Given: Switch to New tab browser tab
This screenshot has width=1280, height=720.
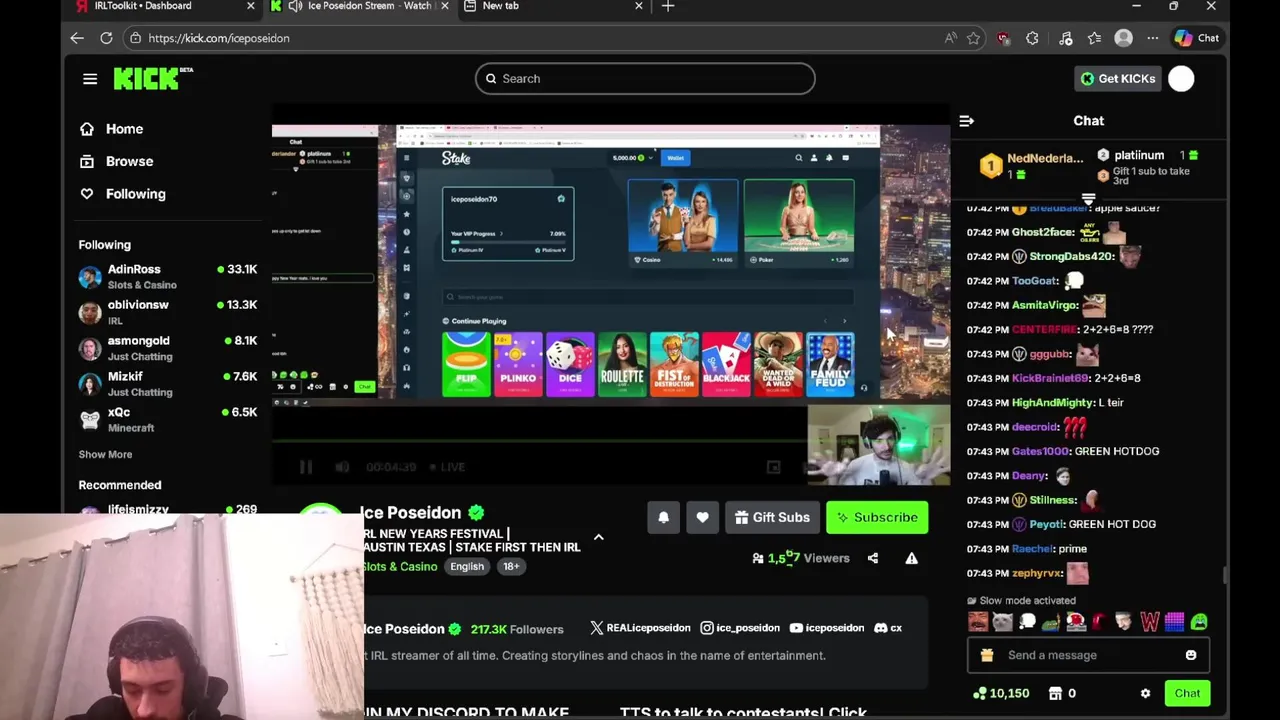Looking at the screenshot, I should (553, 6).
